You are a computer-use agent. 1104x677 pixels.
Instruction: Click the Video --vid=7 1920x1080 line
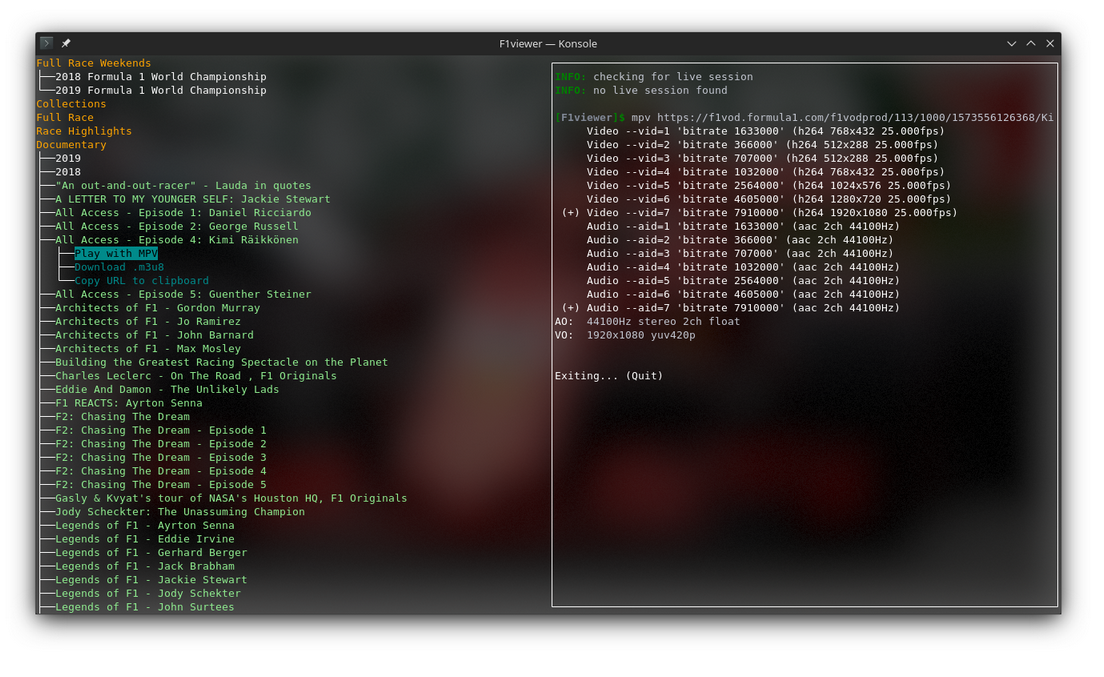pyautogui.click(x=760, y=213)
